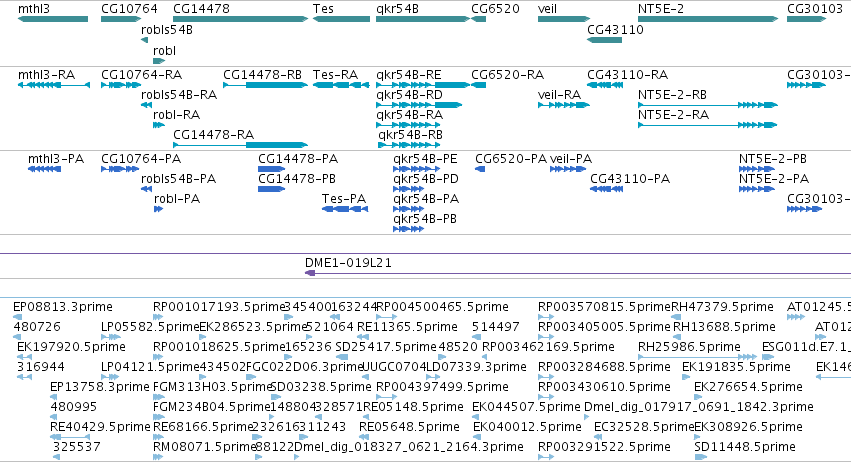
Task: Click transcript NT5E-2-RA
Action: click(708, 125)
